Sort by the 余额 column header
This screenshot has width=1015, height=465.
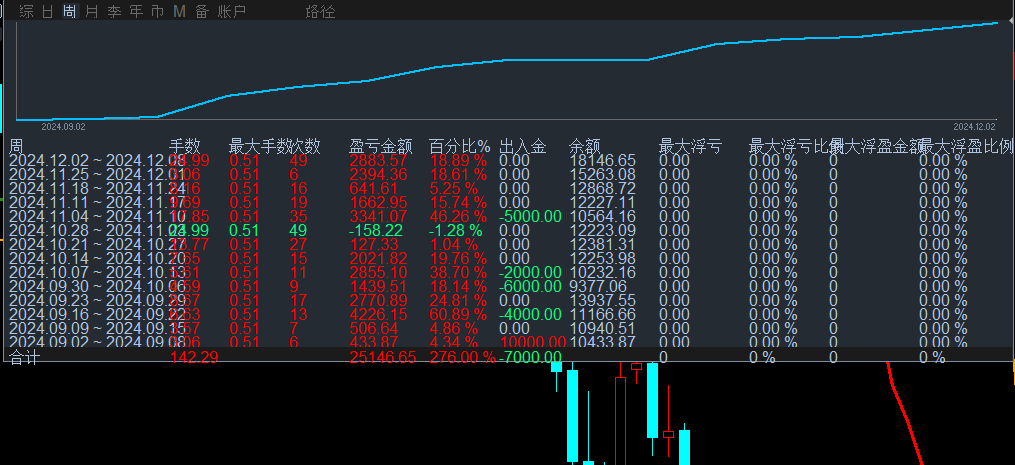(x=585, y=146)
